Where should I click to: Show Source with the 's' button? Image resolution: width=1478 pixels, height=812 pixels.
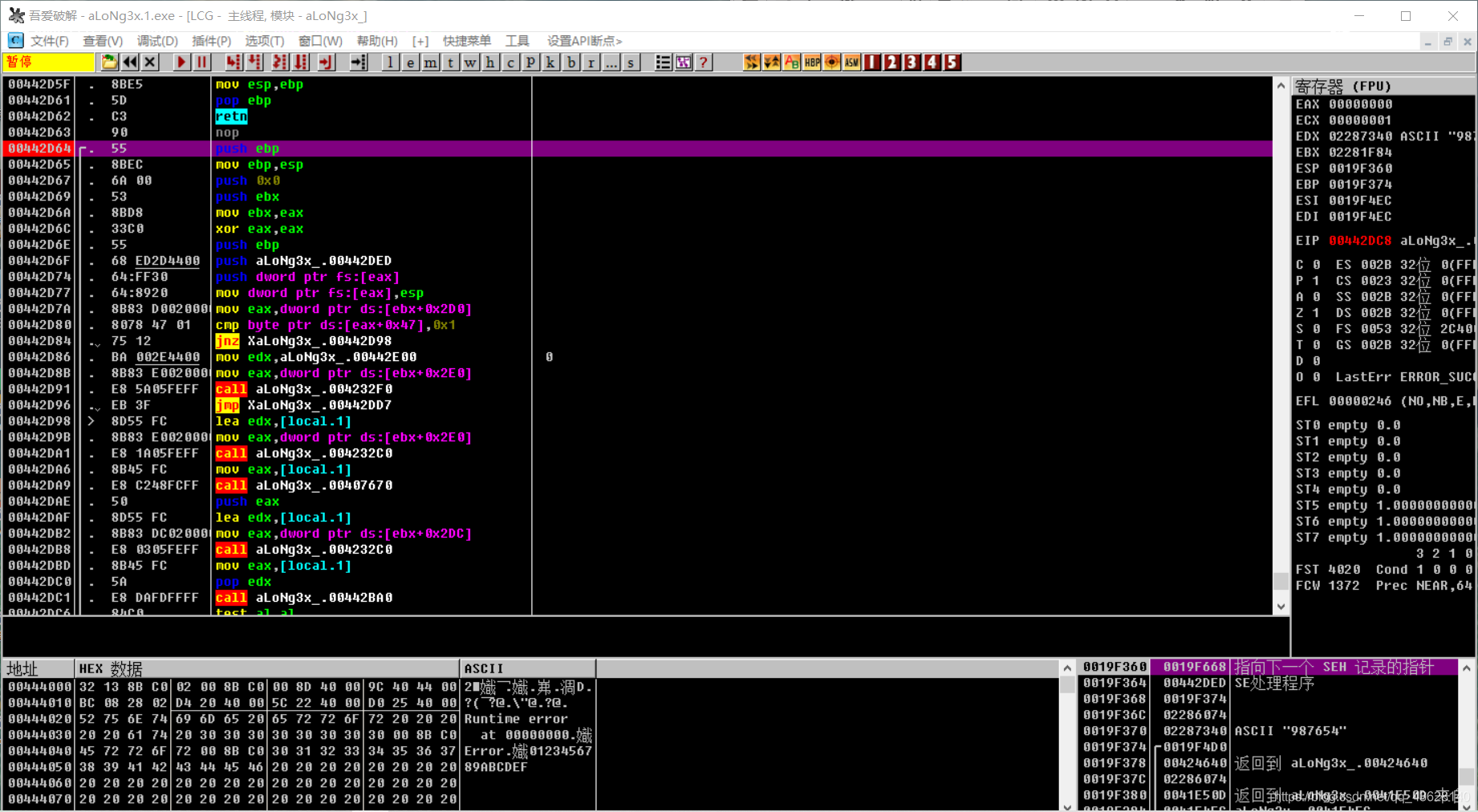[x=631, y=63]
